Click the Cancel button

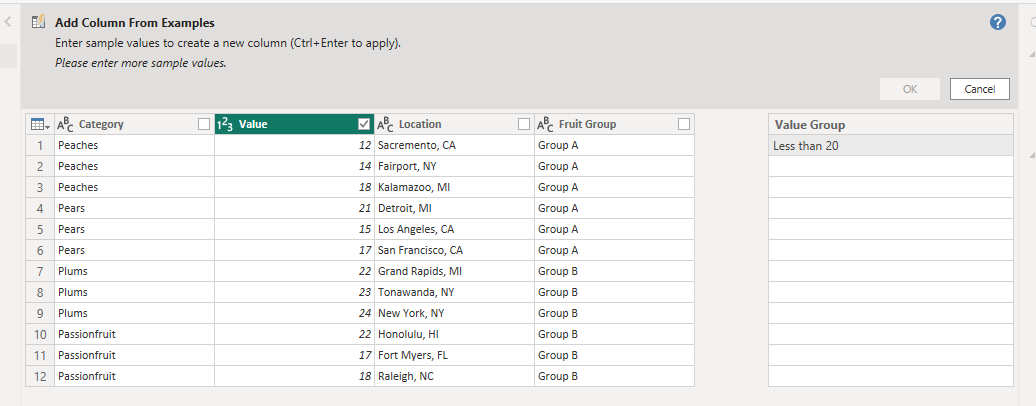click(979, 89)
